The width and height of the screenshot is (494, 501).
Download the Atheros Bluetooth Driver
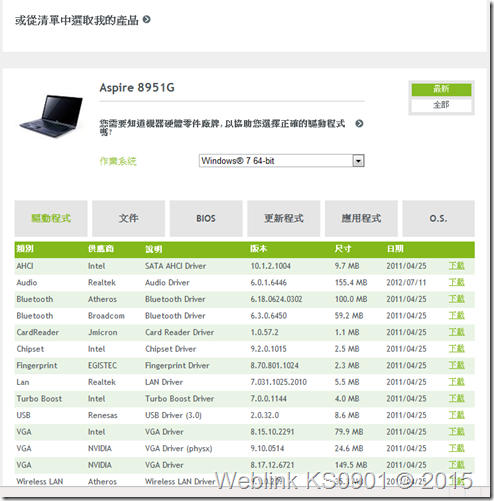(456, 299)
